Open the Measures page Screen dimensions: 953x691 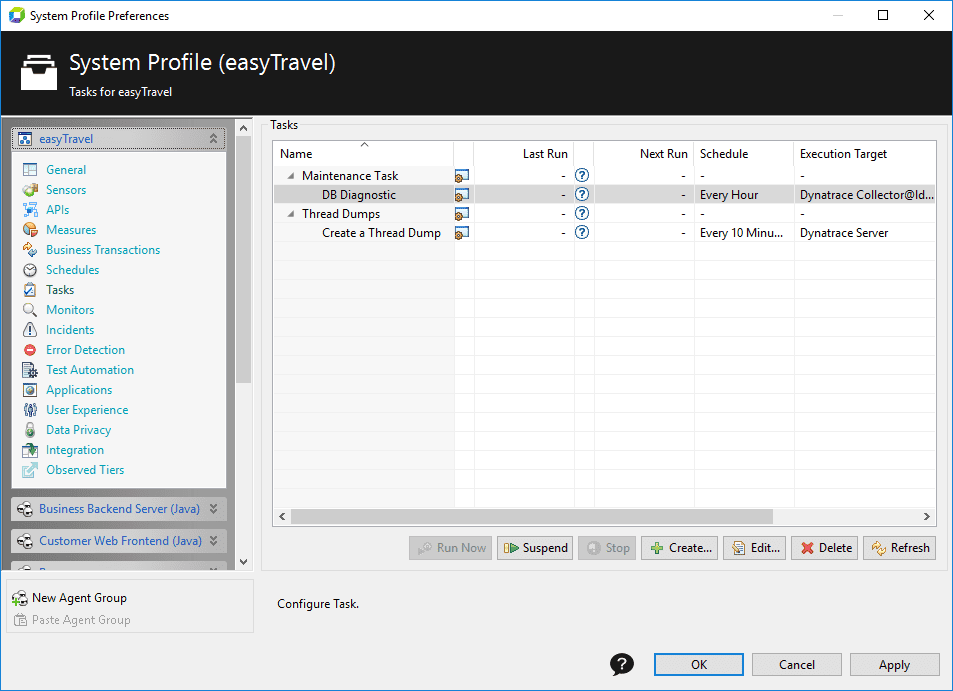71,230
